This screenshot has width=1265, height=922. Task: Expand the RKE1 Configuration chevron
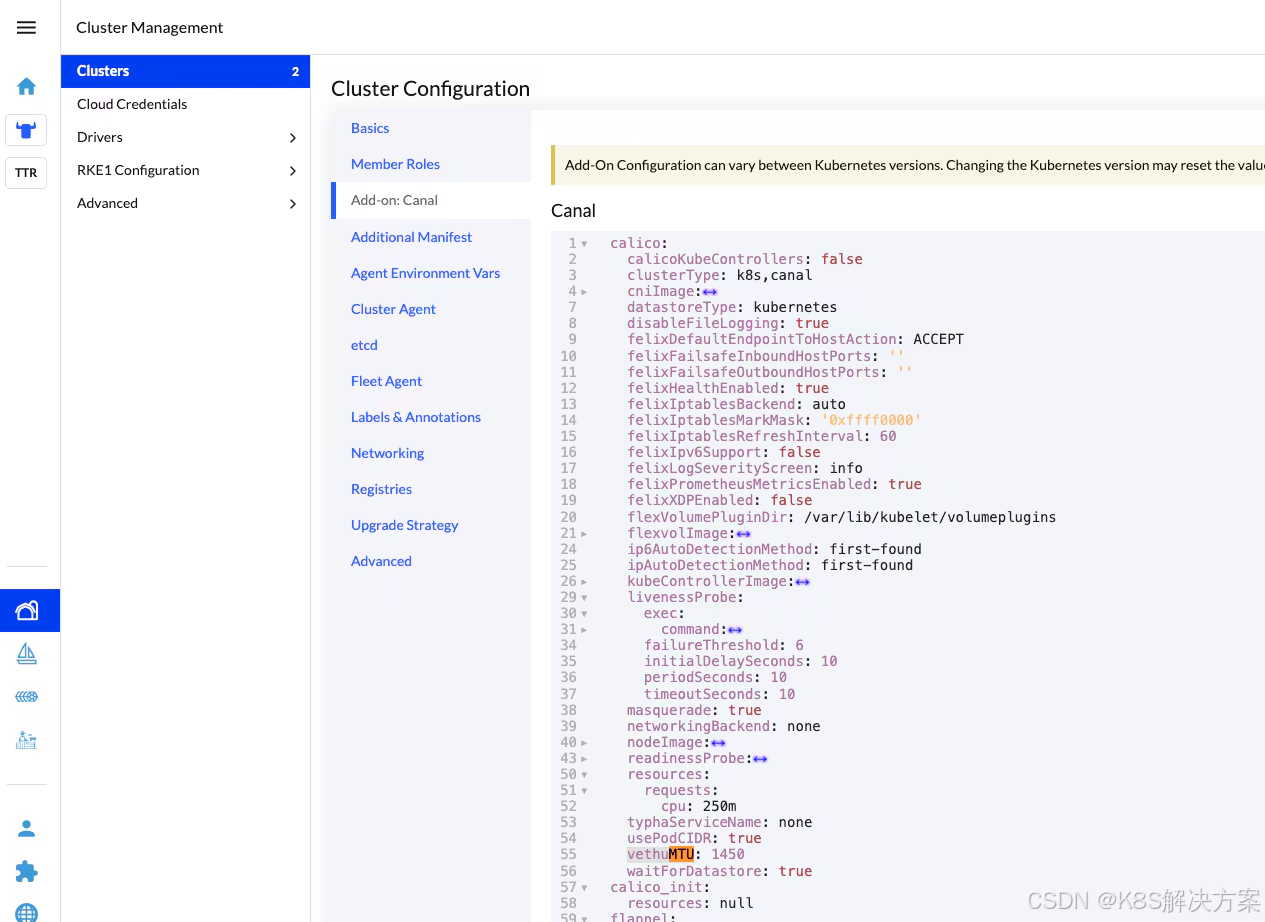pyautogui.click(x=293, y=171)
